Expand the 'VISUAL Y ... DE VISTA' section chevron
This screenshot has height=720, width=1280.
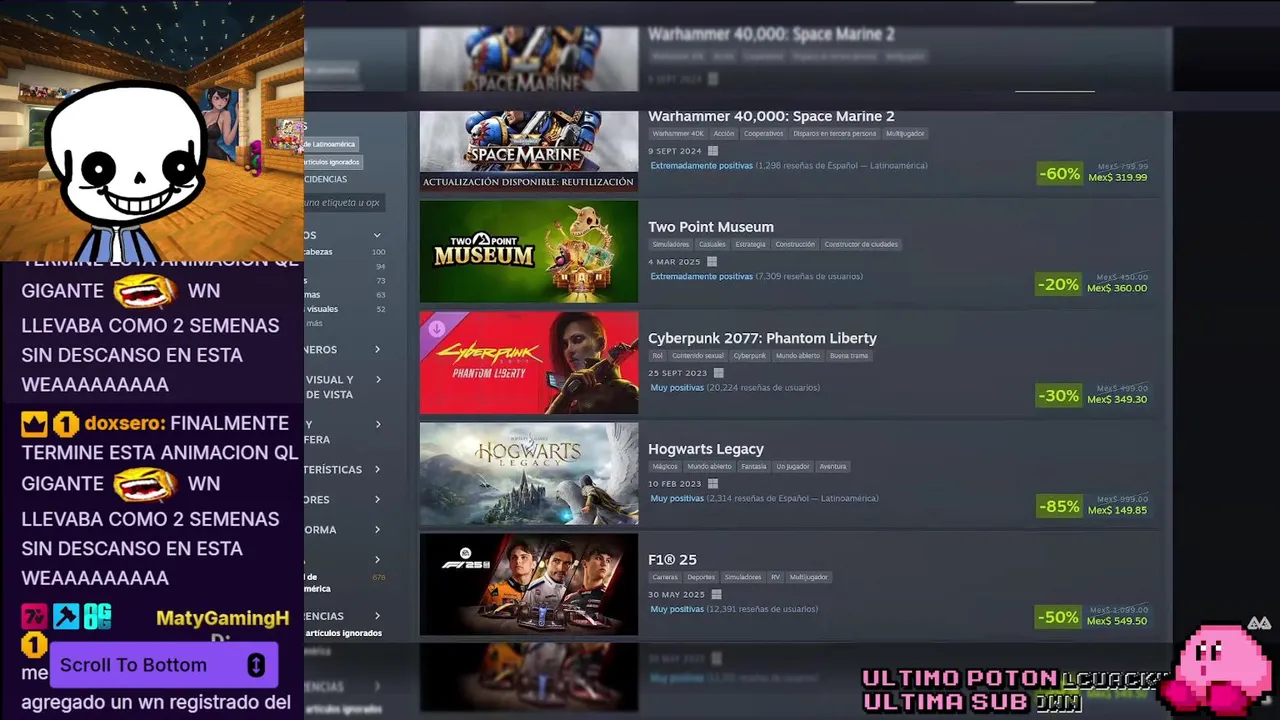coord(377,379)
